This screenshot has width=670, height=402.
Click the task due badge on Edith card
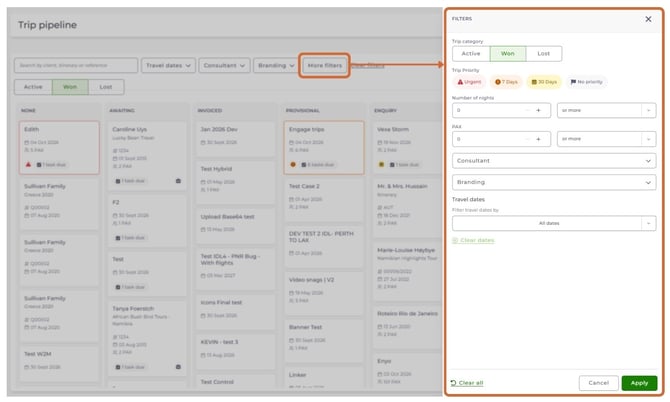click(51, 164)
